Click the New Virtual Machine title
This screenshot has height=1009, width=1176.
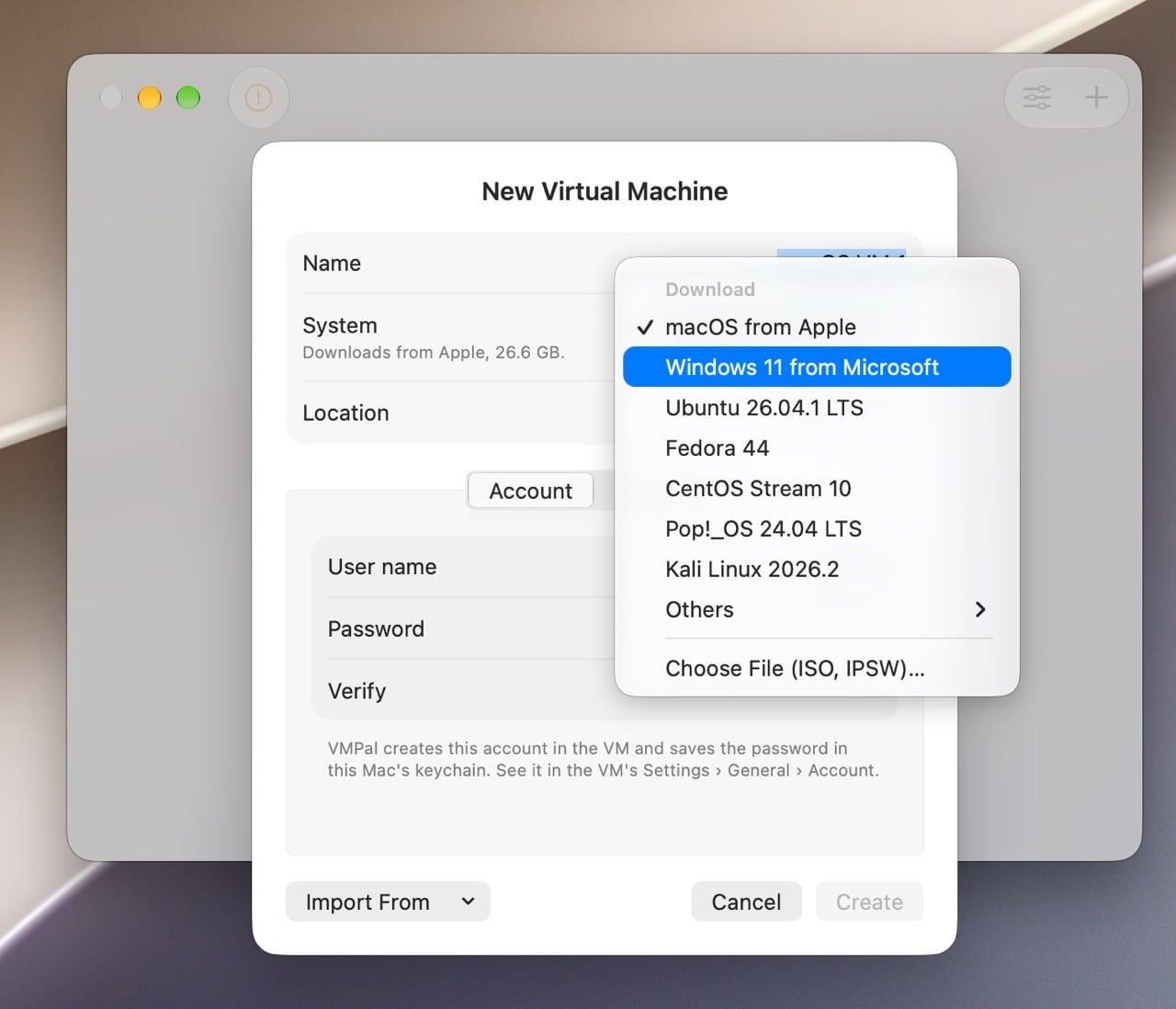[x=605, y=191]
